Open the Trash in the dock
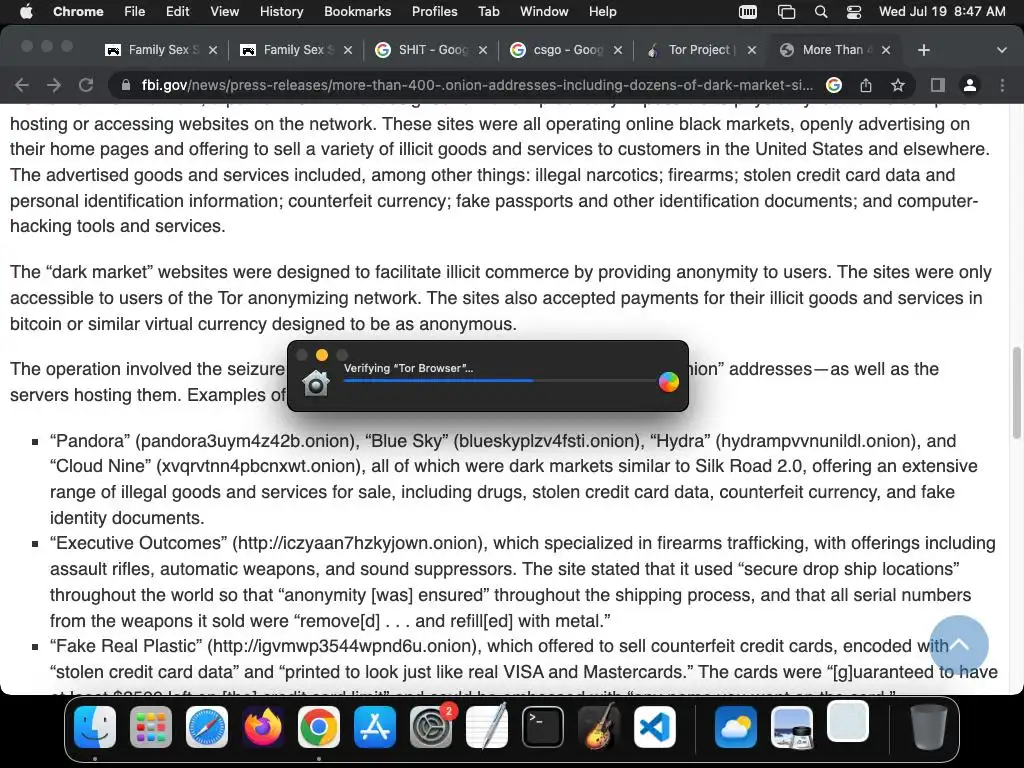This screenshot has height=768, width=1024. 929,727
